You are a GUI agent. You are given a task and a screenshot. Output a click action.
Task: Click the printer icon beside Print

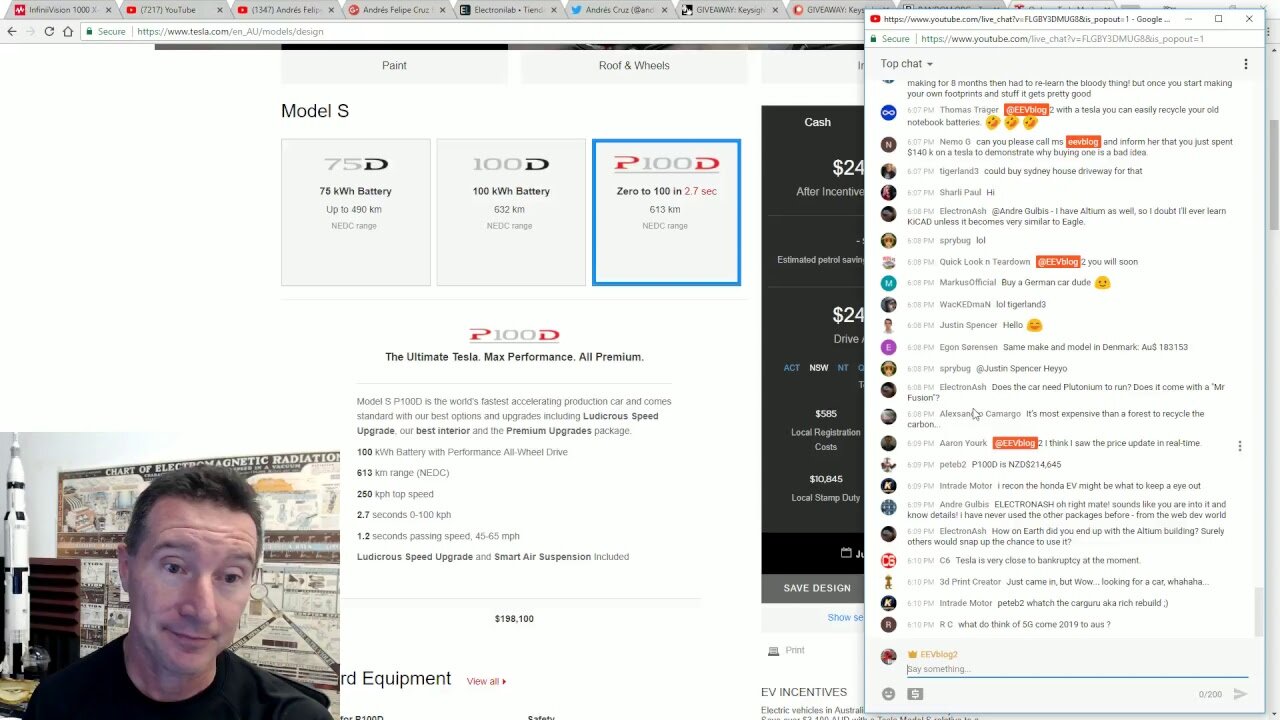[x=773, y=651]
